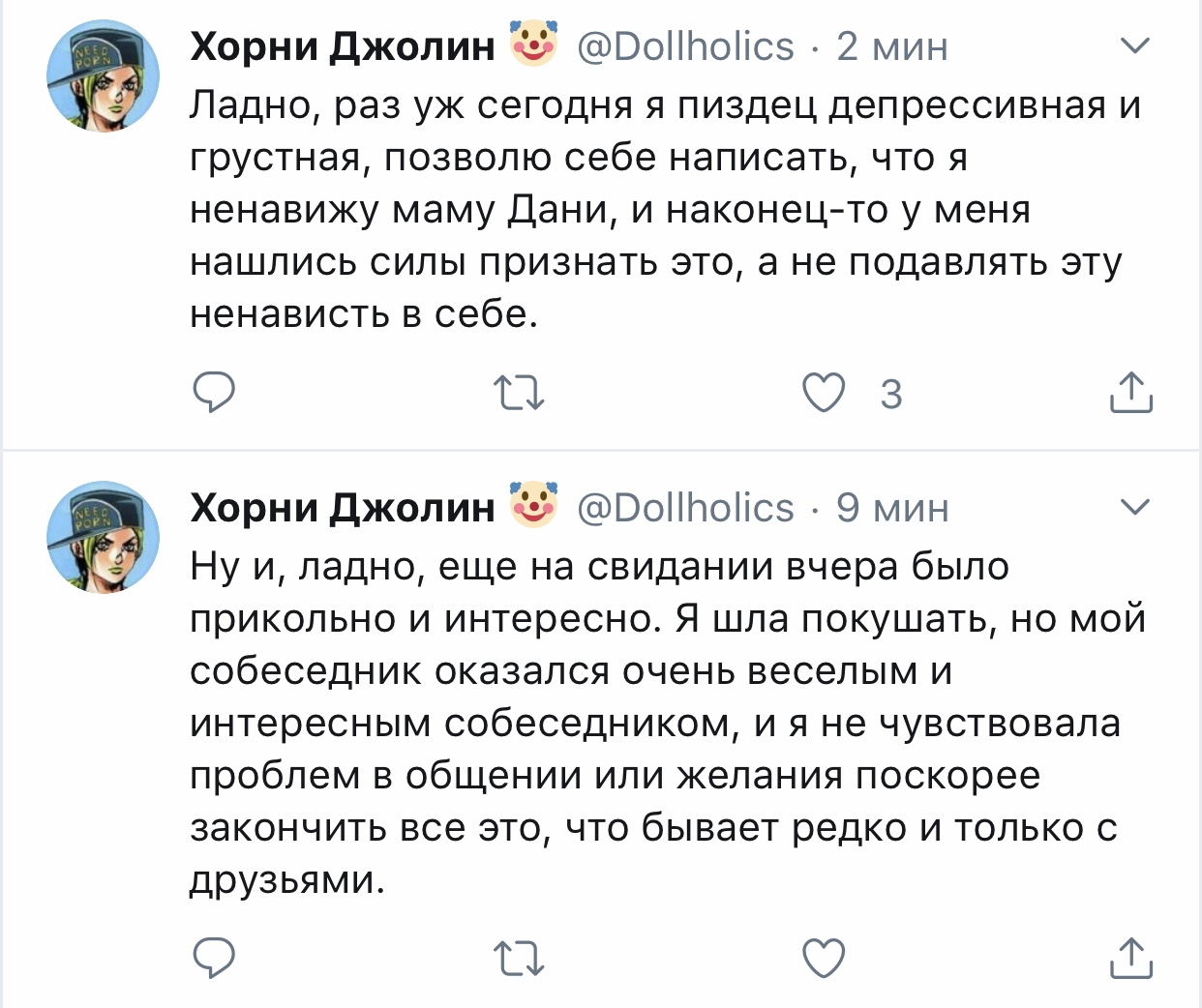Open the first tweet's author name Хорни Джолин

point(342,46)
